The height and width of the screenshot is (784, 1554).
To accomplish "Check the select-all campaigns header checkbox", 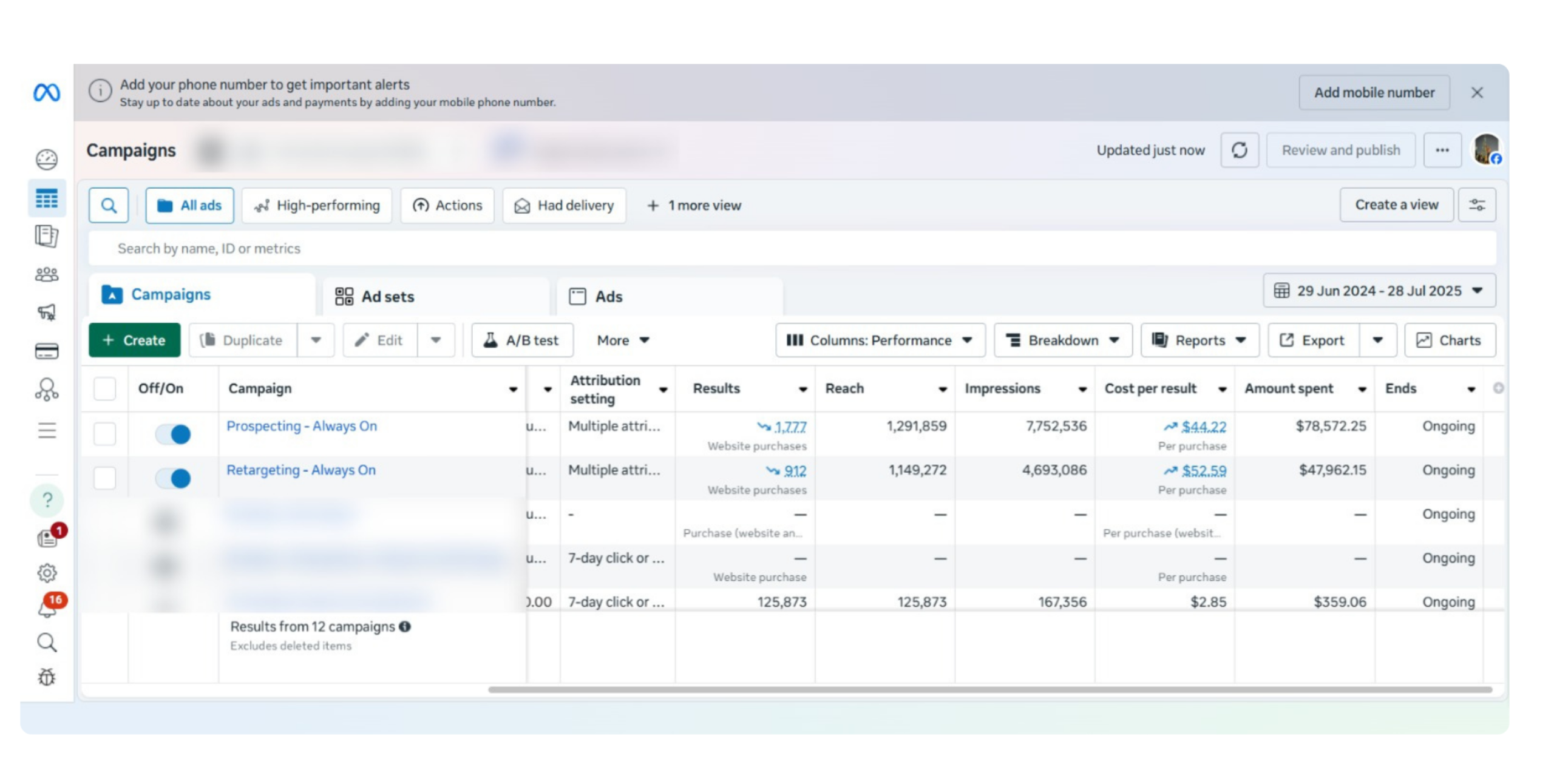I will pos(104,388).
